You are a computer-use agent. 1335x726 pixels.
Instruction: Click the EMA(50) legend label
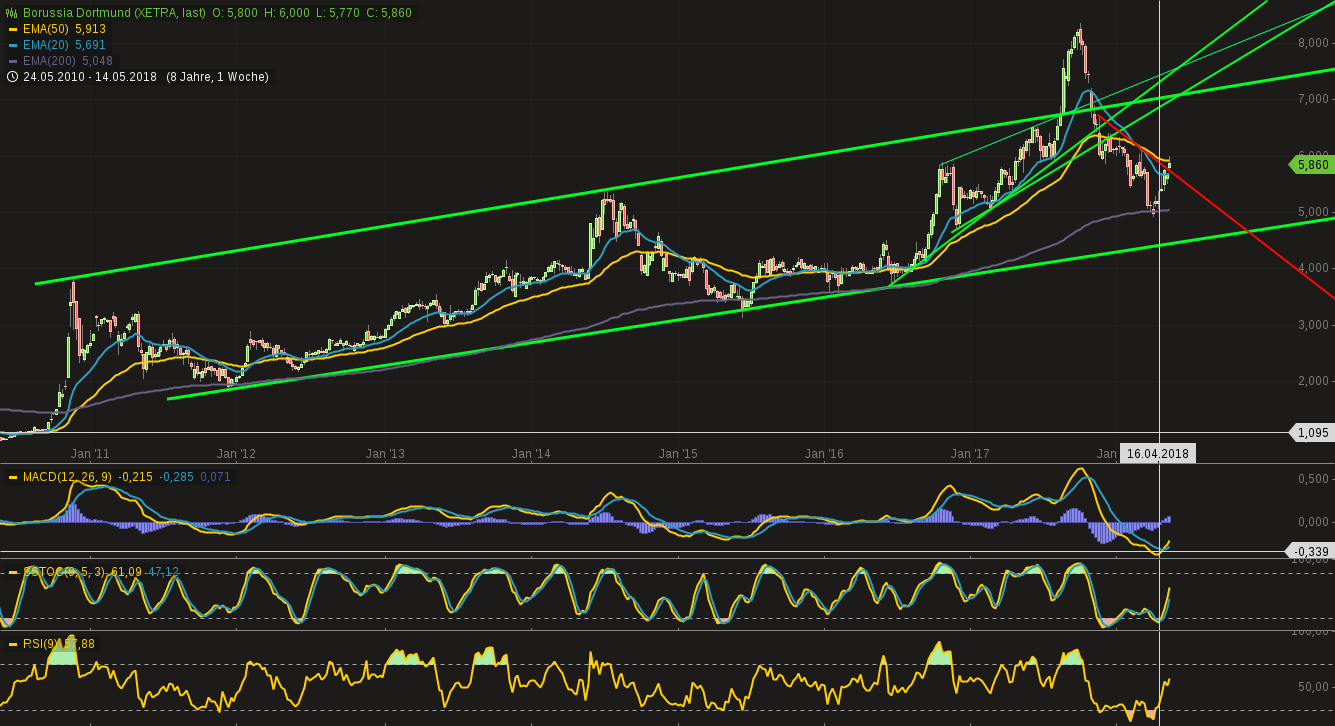(46, 29)
